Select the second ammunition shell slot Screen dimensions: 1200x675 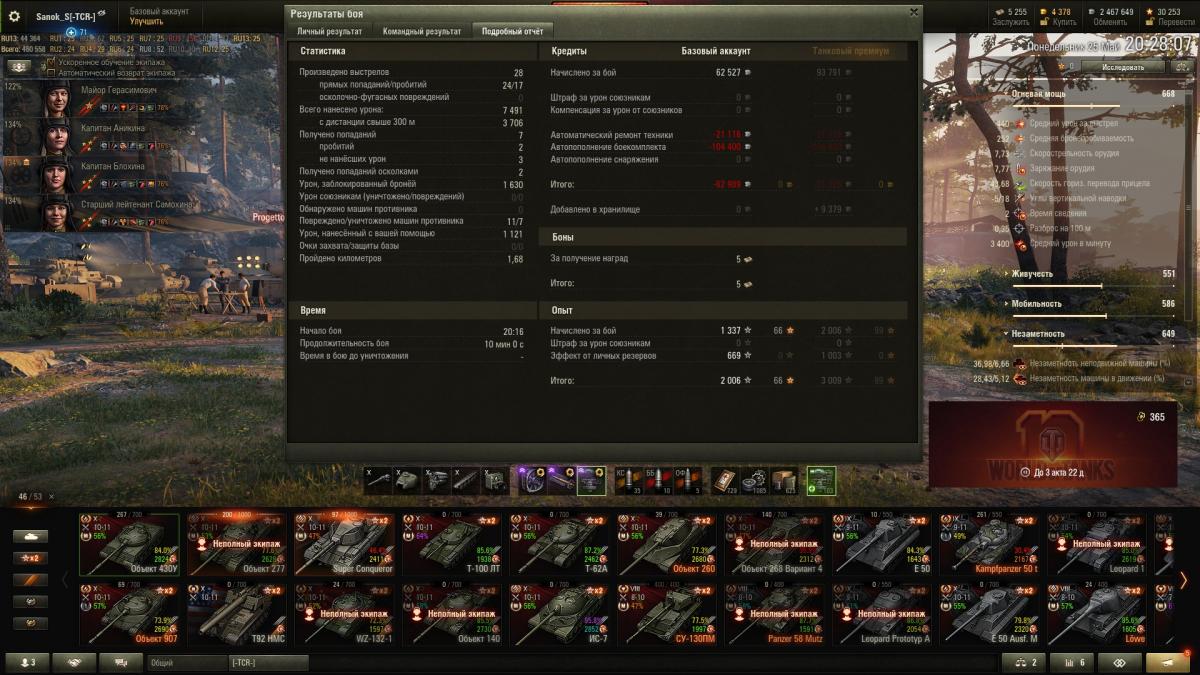click(657, 480)
